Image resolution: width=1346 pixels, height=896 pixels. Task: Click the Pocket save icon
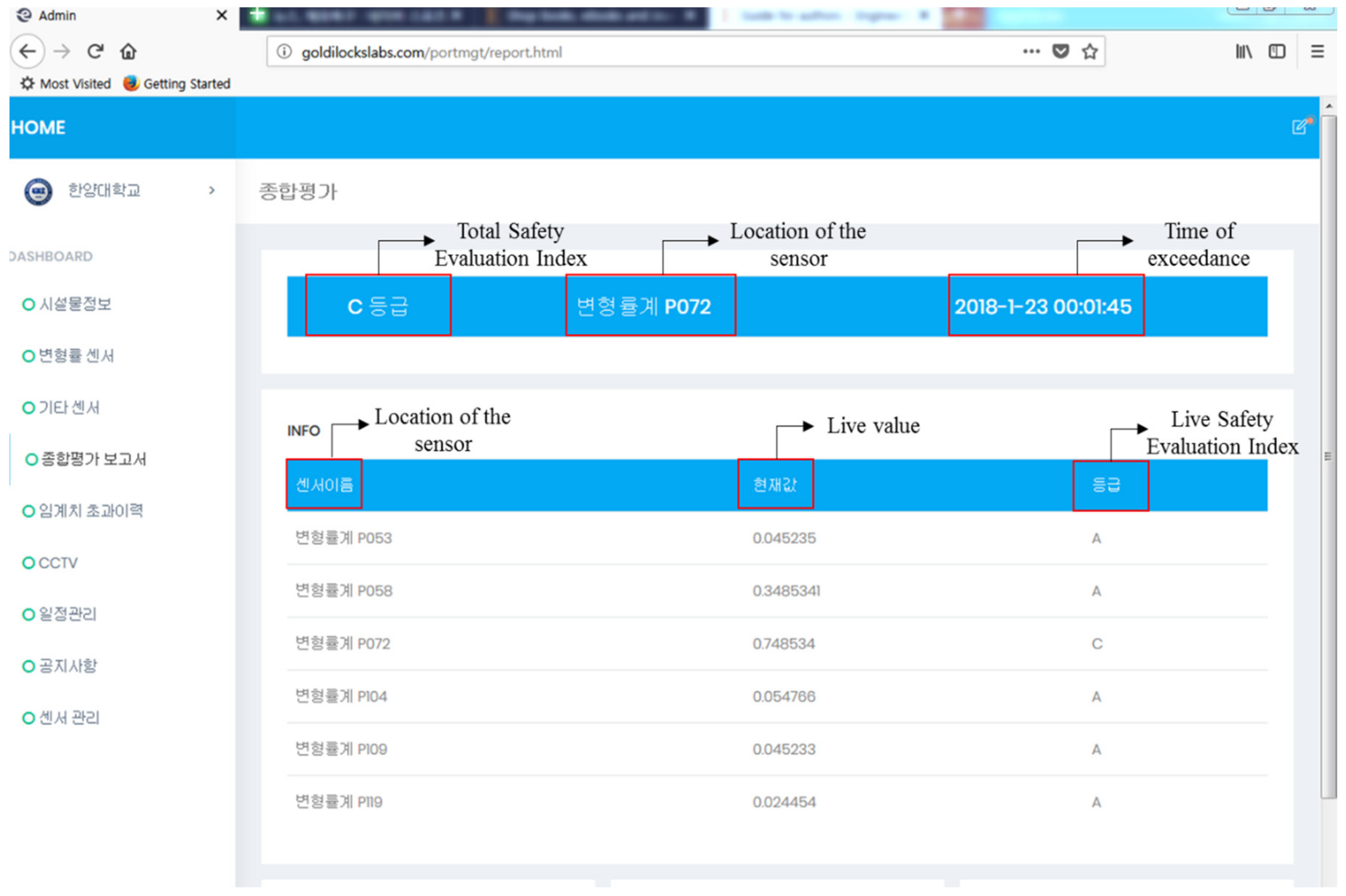[1060, 52]
